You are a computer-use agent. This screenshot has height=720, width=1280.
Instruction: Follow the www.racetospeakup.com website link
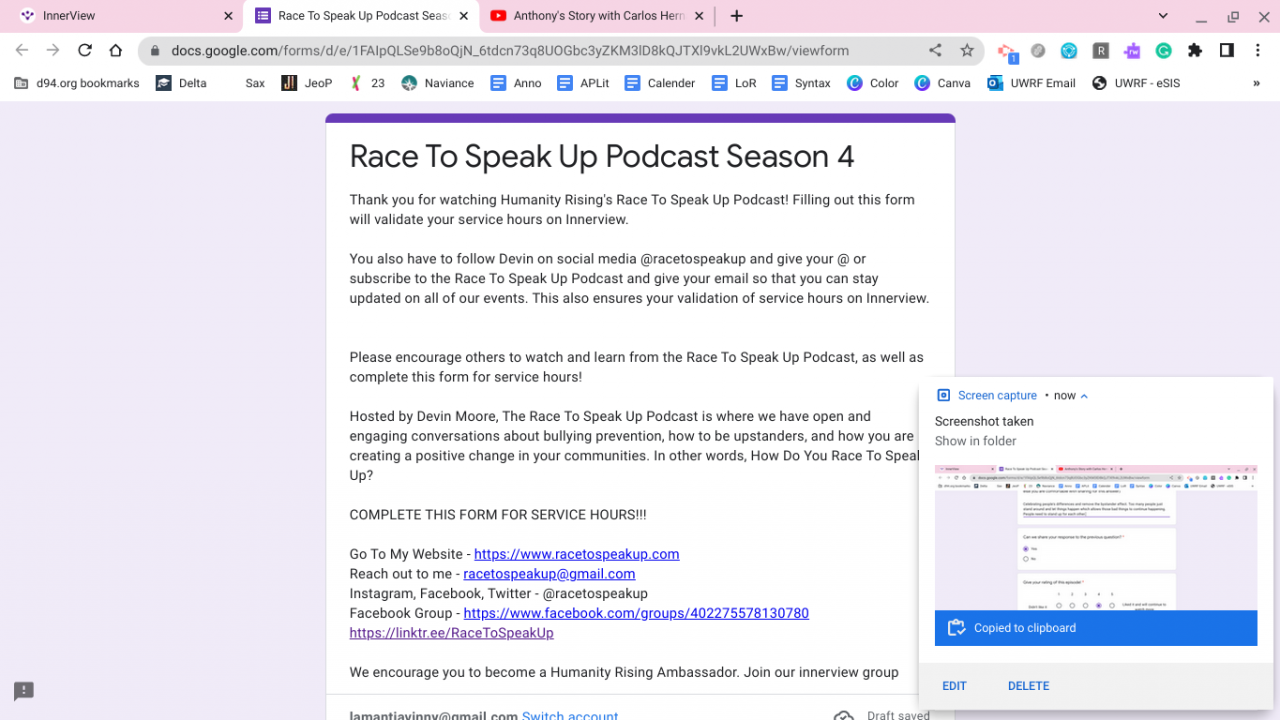point(577,554)
